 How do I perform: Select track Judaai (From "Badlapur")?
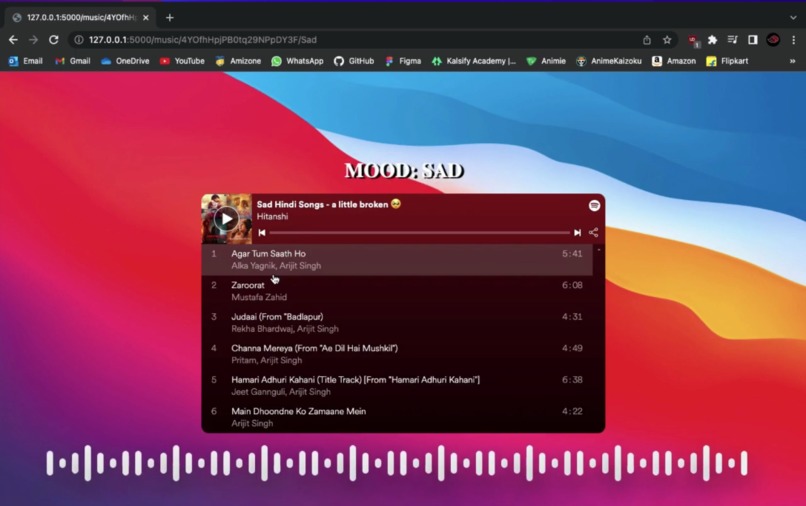pyautogui.click(x=397, y=322)
